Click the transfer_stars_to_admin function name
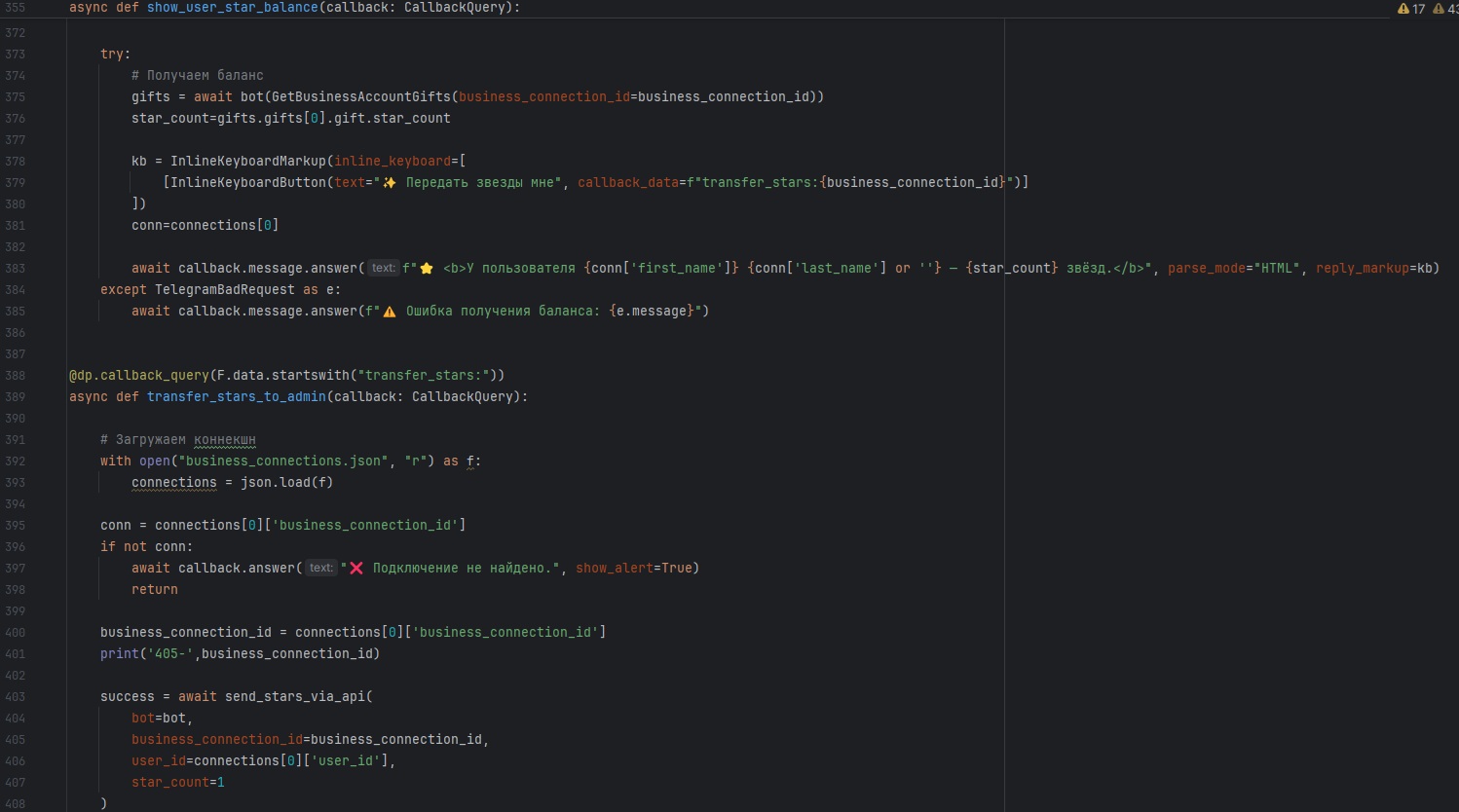 [237, 396]
